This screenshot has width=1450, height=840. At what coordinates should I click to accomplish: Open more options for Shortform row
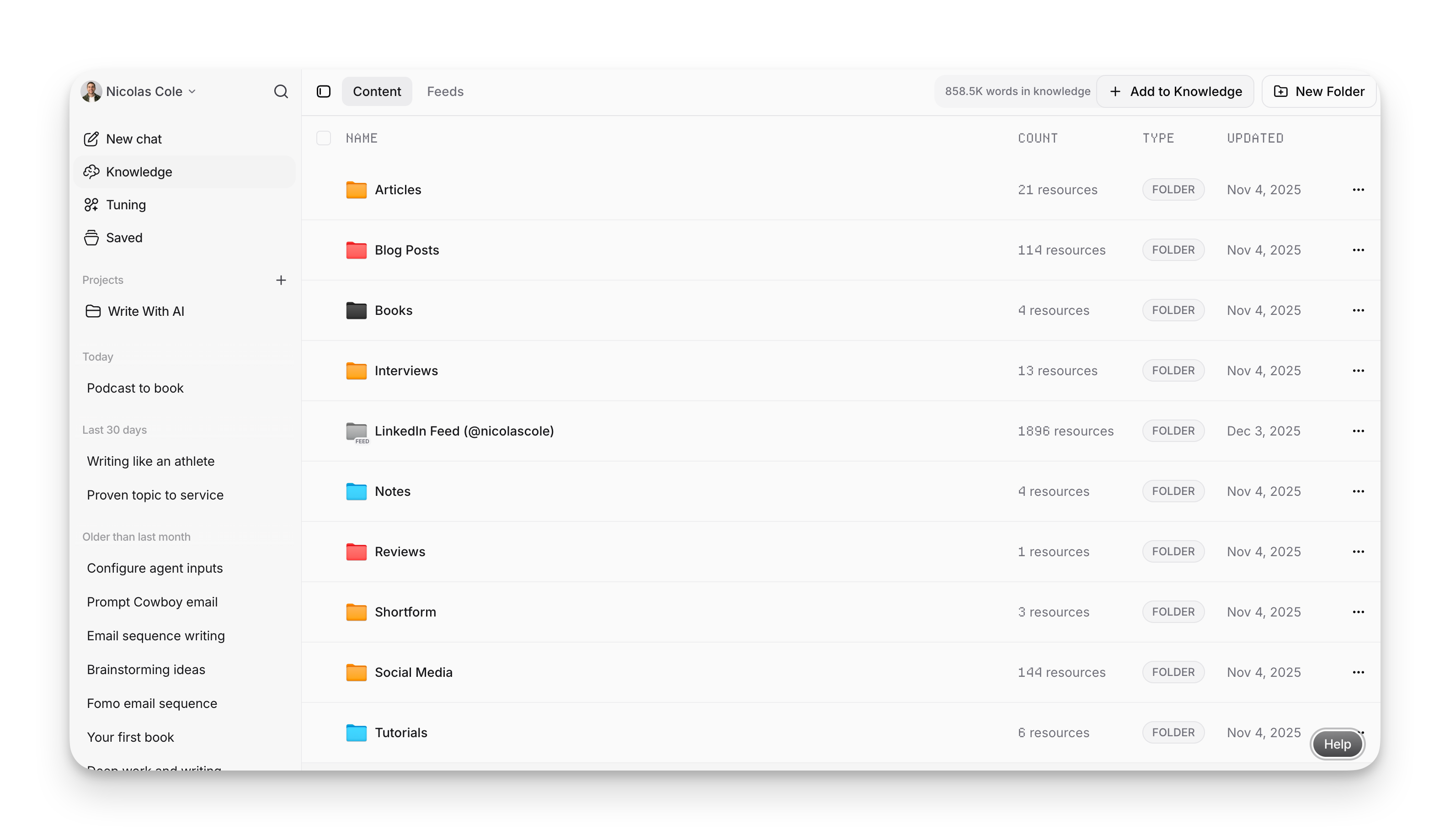[x=1358, y=612]
